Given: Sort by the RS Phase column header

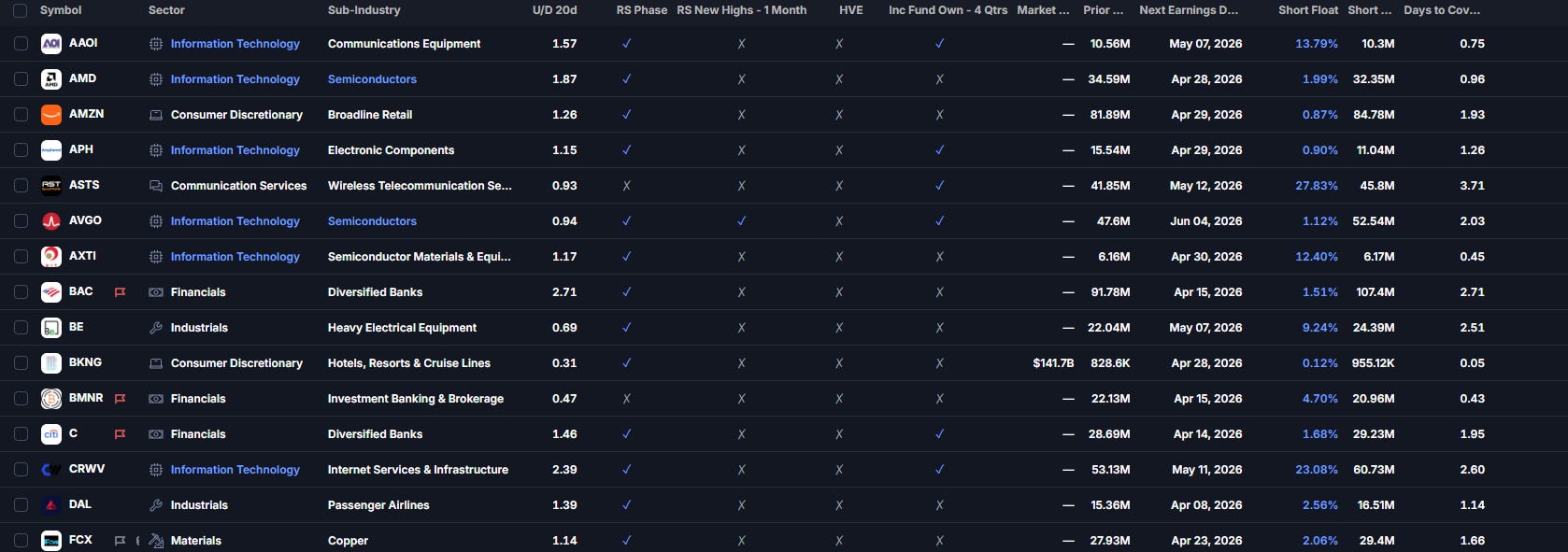Looking at the screenshot, I should click(642, 10).
